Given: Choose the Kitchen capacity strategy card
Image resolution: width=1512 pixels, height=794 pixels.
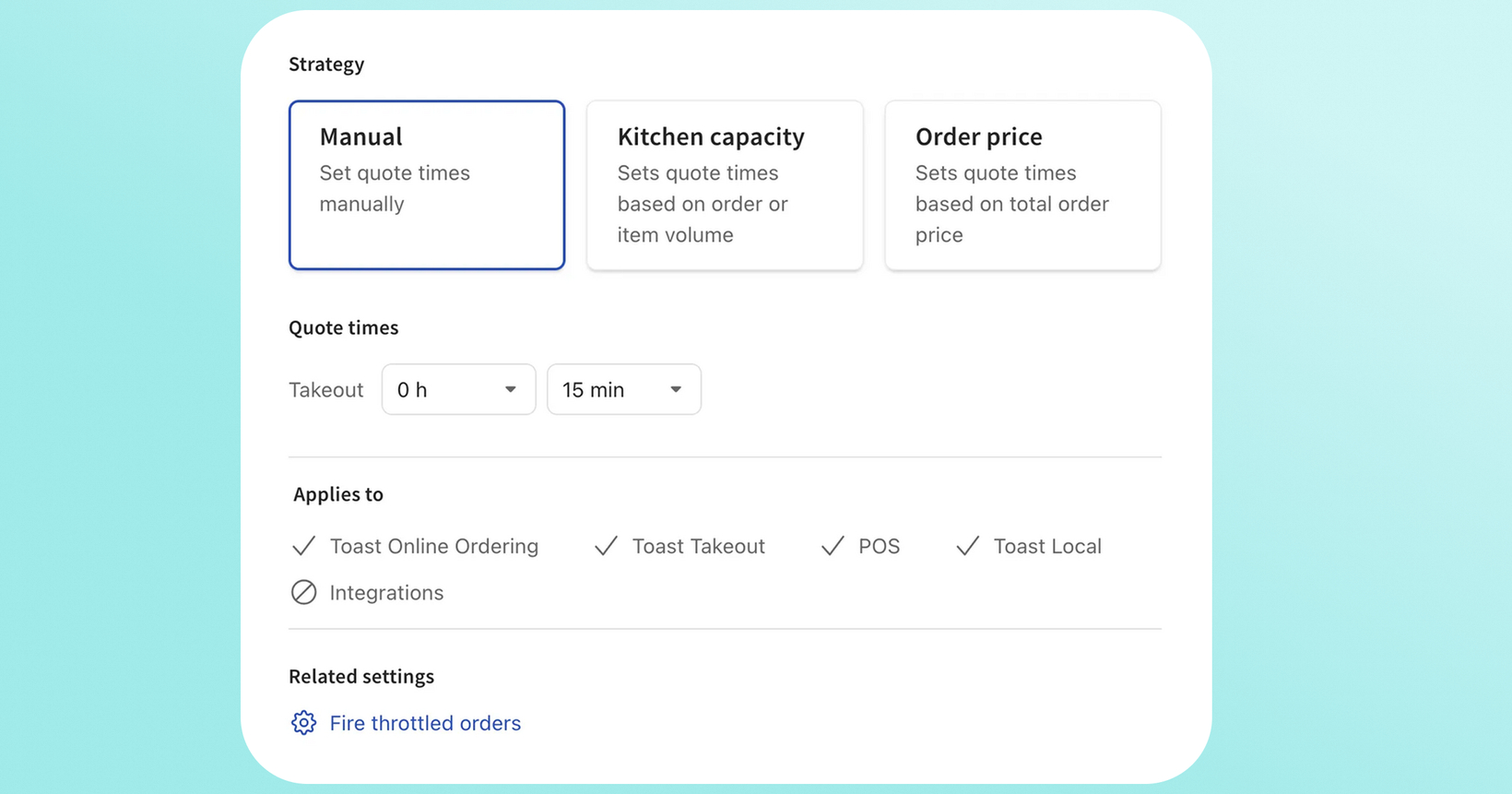Looking at the screenshot, I should pos(725,185).
